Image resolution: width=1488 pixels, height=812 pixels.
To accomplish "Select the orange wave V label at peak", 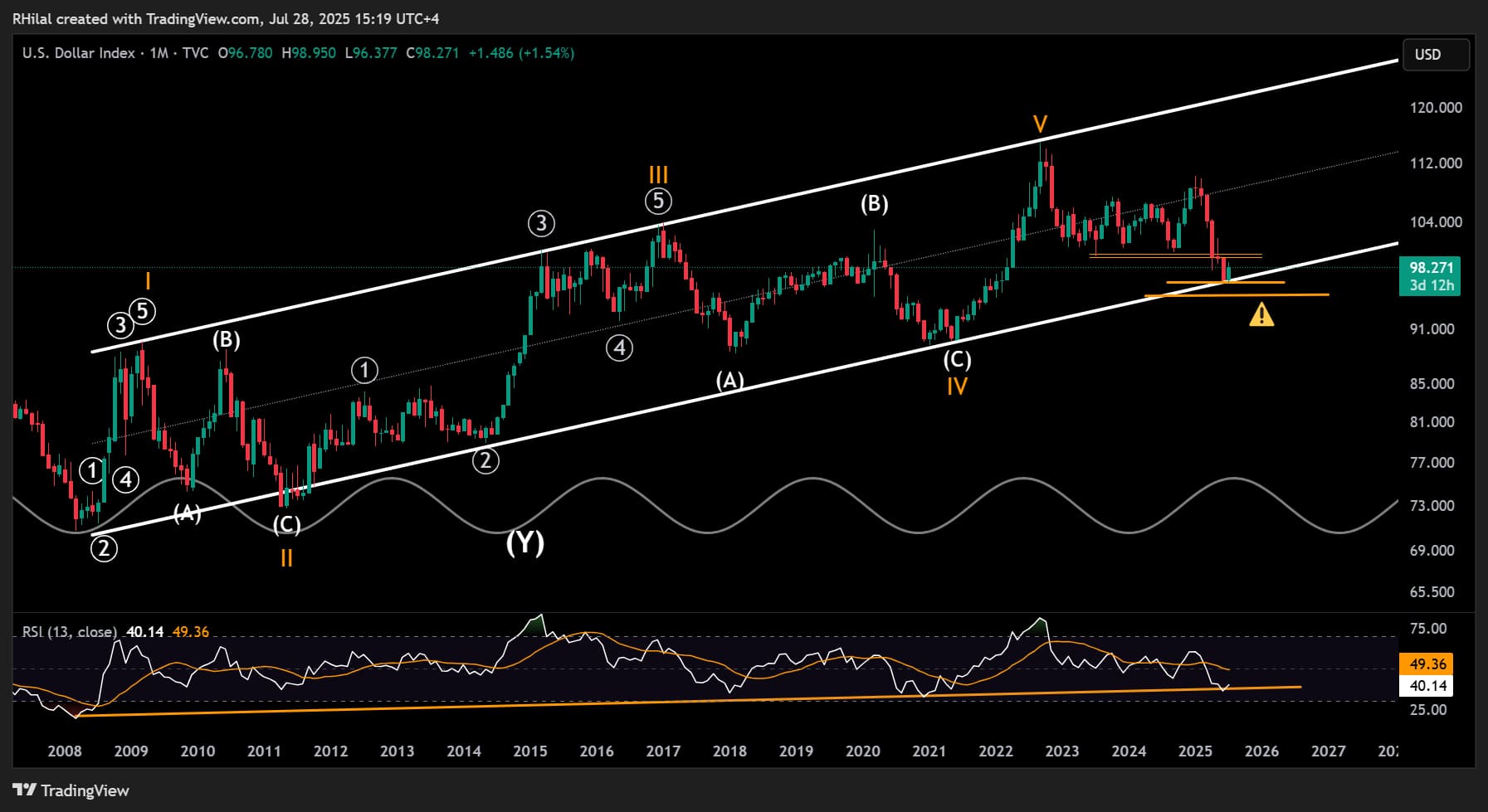I will click(x=1040, y=125).
